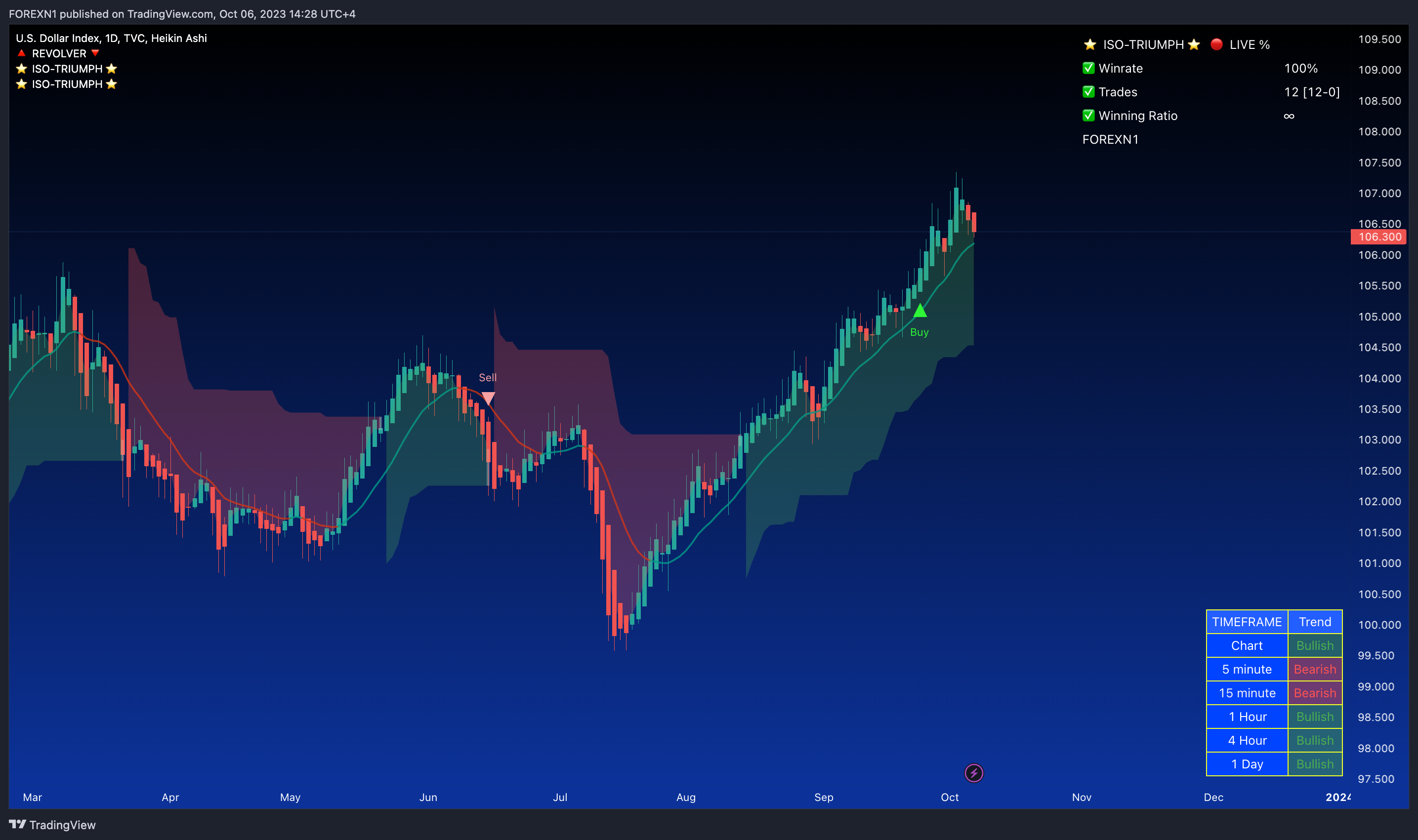This screenshot has height=840, width=1418.
Task: Click the Bullish cell for 1 Hour
Action: pos(1315,717)
